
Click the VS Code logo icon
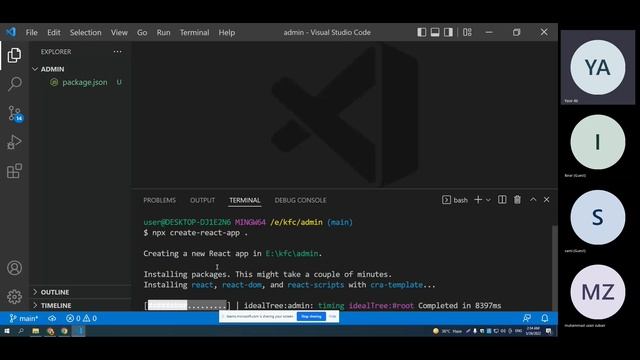pos(11,32)
